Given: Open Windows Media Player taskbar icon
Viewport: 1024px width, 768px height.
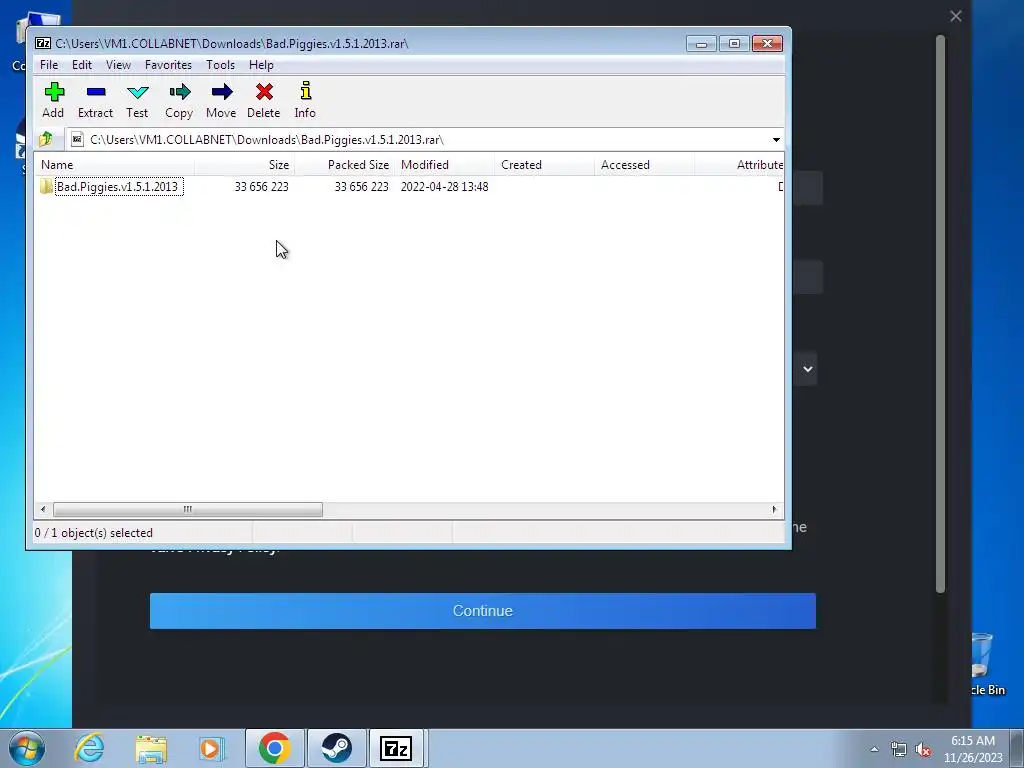Looking at the screenshot, I should (x=212, y=748).
